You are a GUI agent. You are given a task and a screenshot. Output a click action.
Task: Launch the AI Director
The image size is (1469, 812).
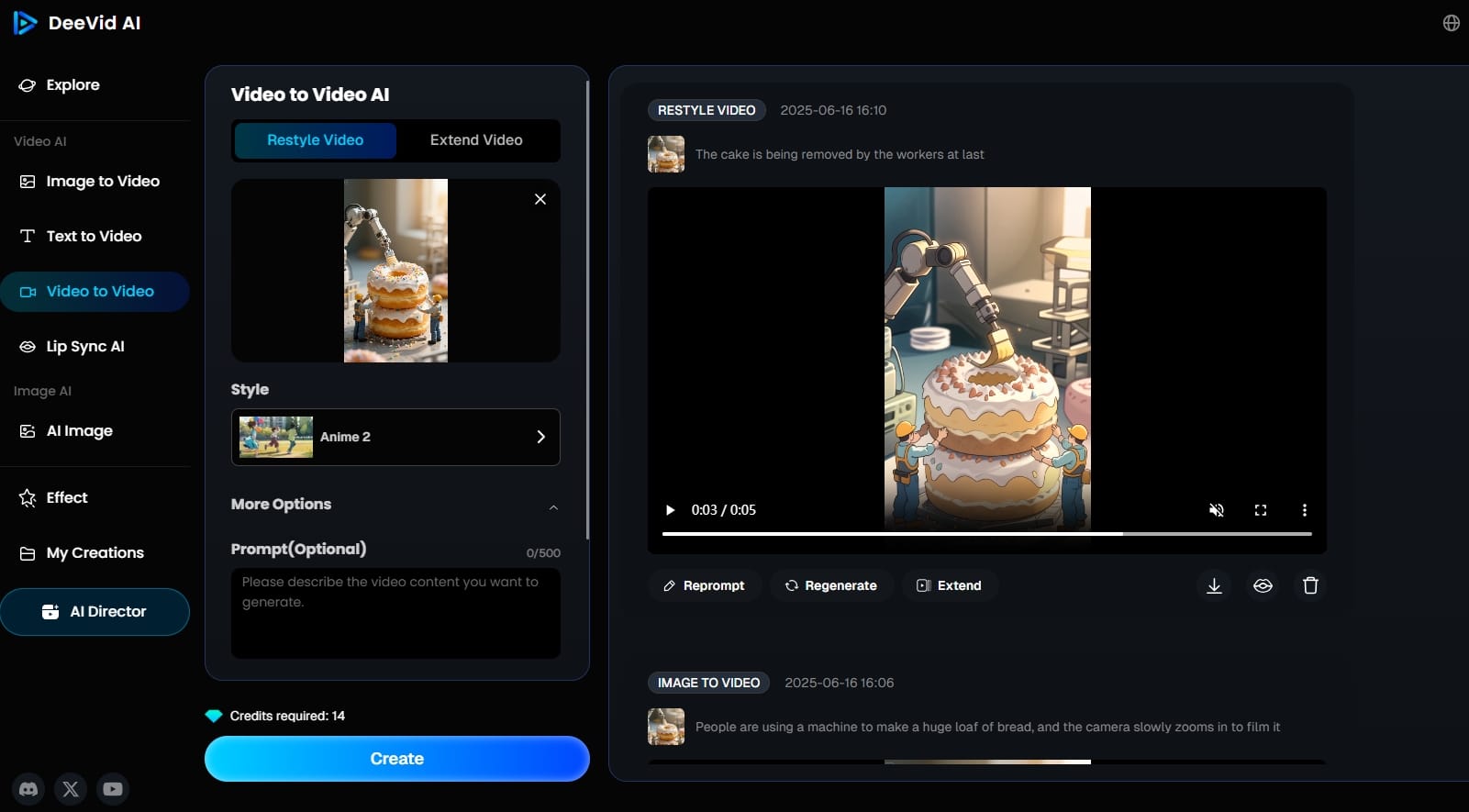(95, 612)
